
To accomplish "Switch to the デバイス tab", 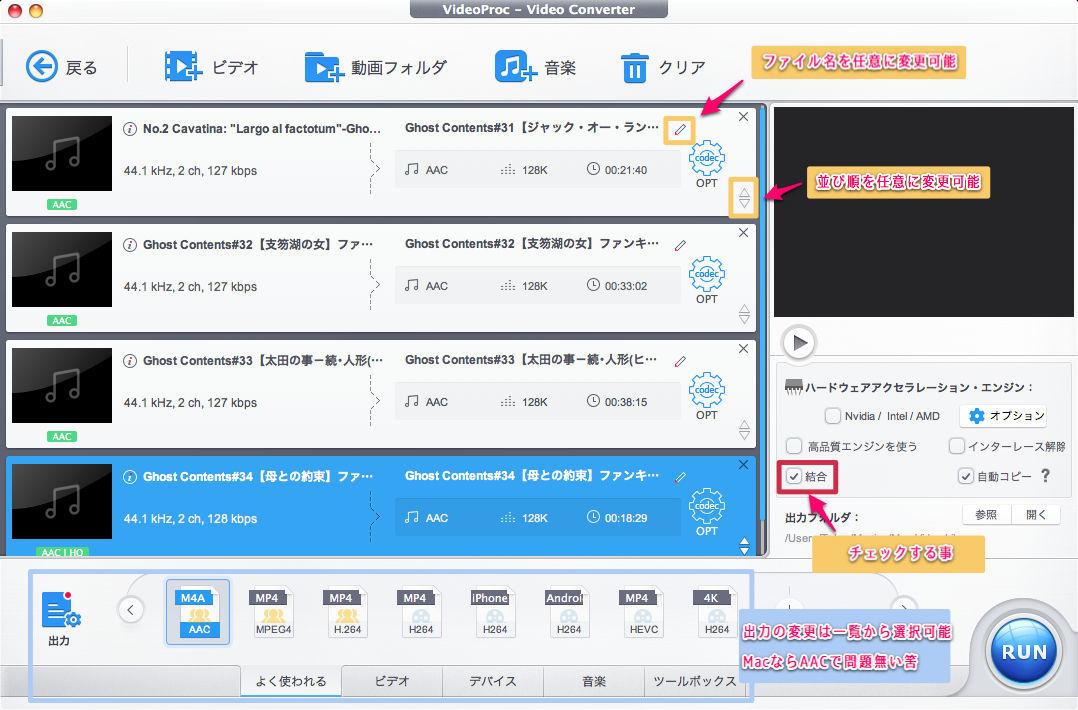I will coord(493,681).
